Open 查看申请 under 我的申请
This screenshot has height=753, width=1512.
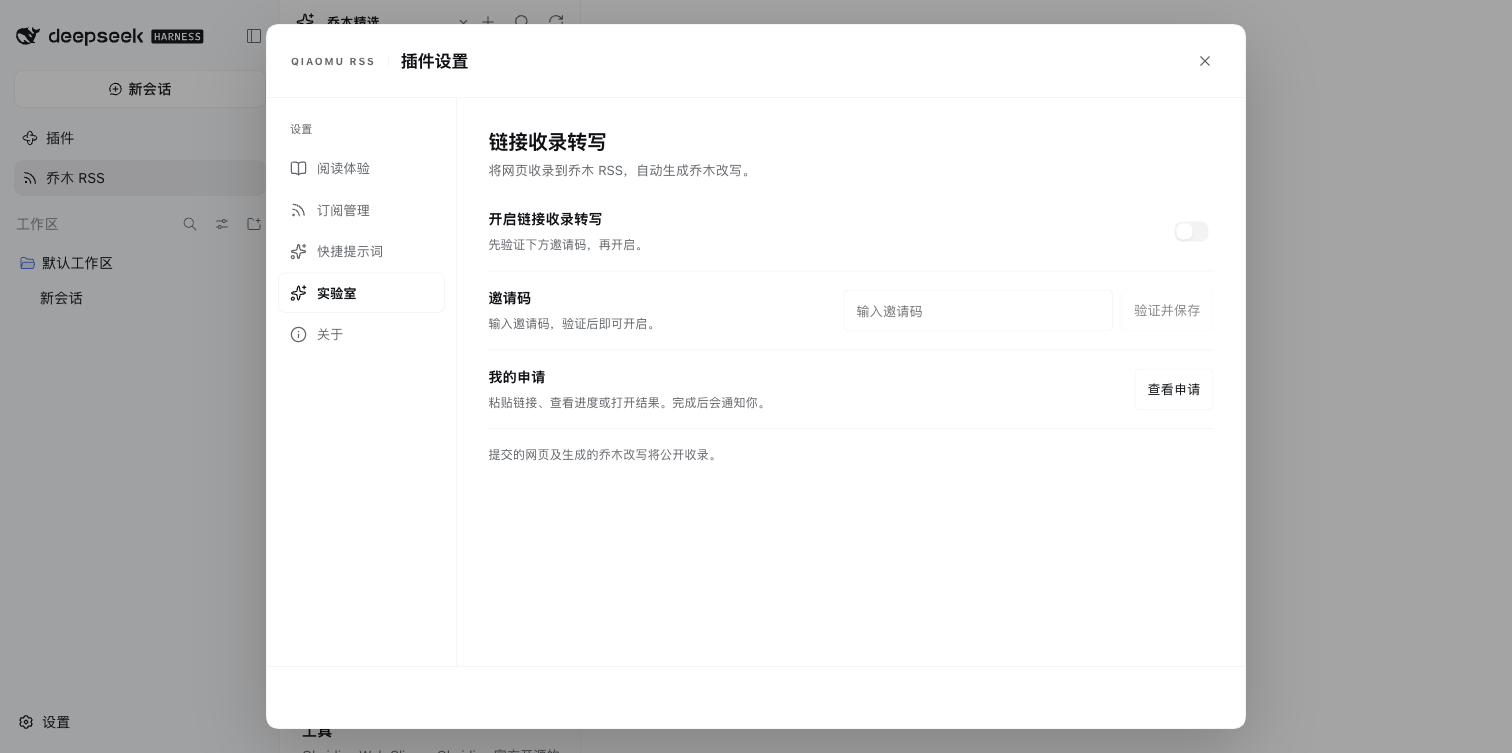point(1174,390)
